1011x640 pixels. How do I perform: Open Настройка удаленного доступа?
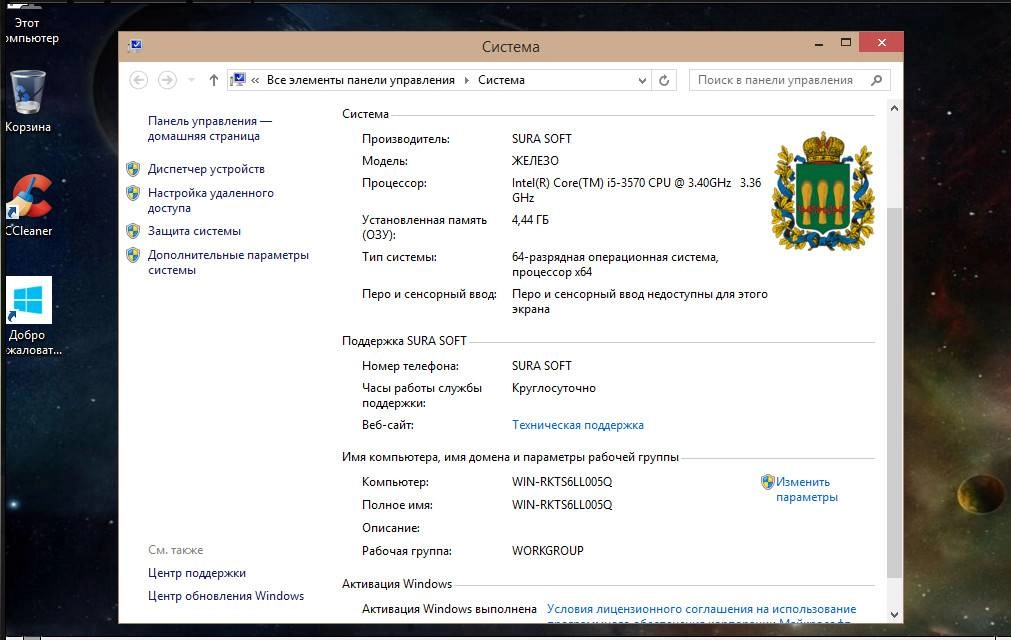(211, 200)
